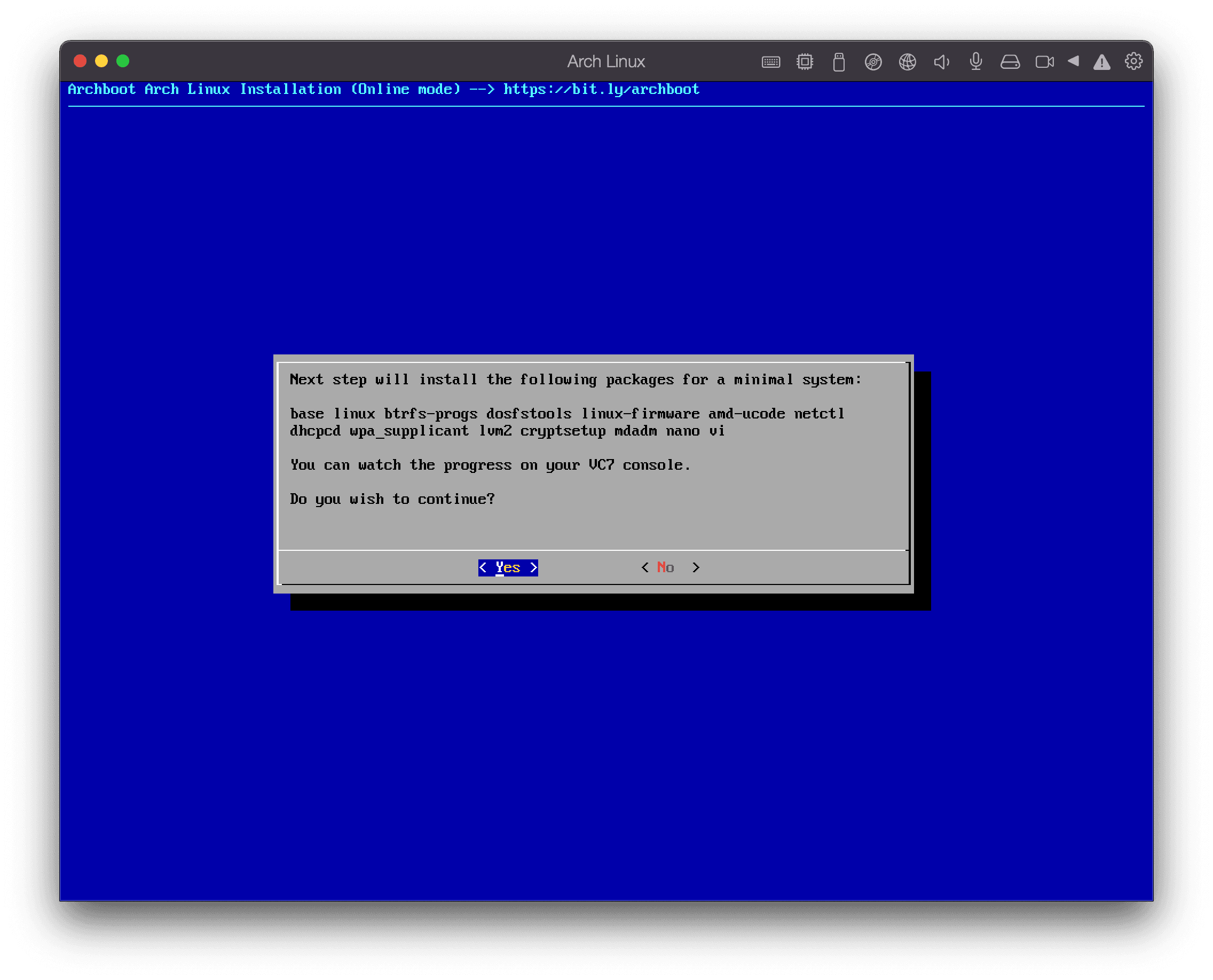Click the red close window button
Image resolution: width=1213 pixels, height=980 pixels.
pos(80,61)
